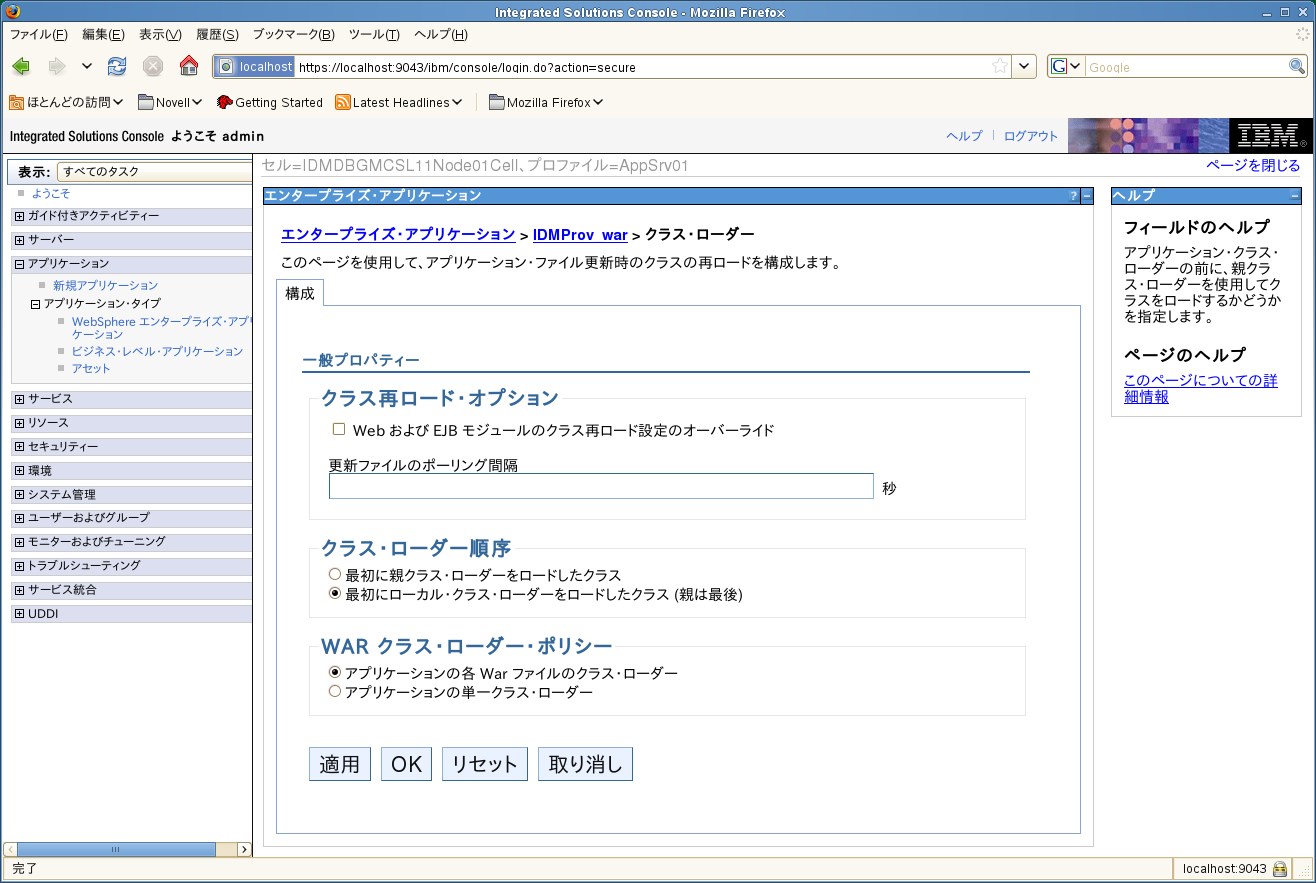
Task: Click the bookmark star in the address bar
Action: pos(1000,67)
